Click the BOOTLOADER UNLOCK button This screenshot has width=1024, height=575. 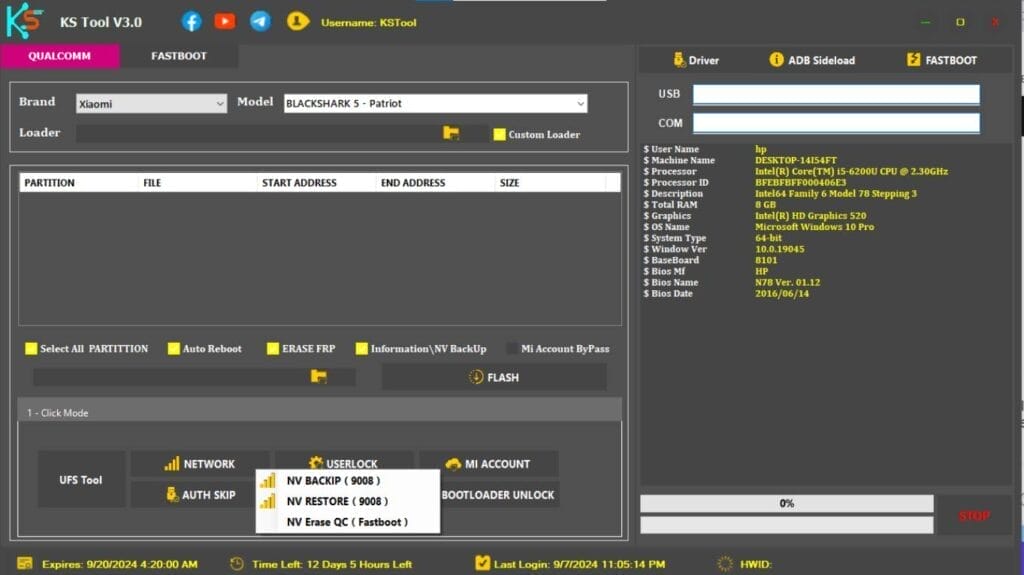coord(498,495)
